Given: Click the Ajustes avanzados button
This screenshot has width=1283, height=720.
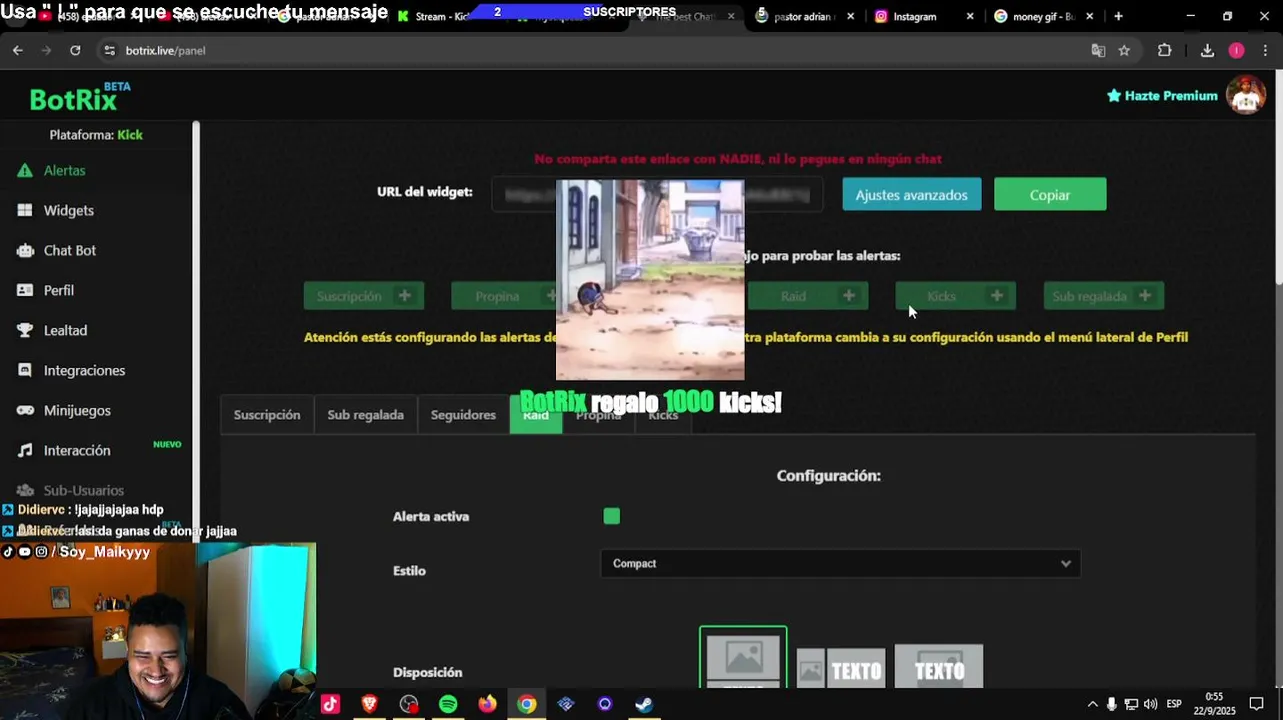Looking at the screenshot, I should coord(912,195).
